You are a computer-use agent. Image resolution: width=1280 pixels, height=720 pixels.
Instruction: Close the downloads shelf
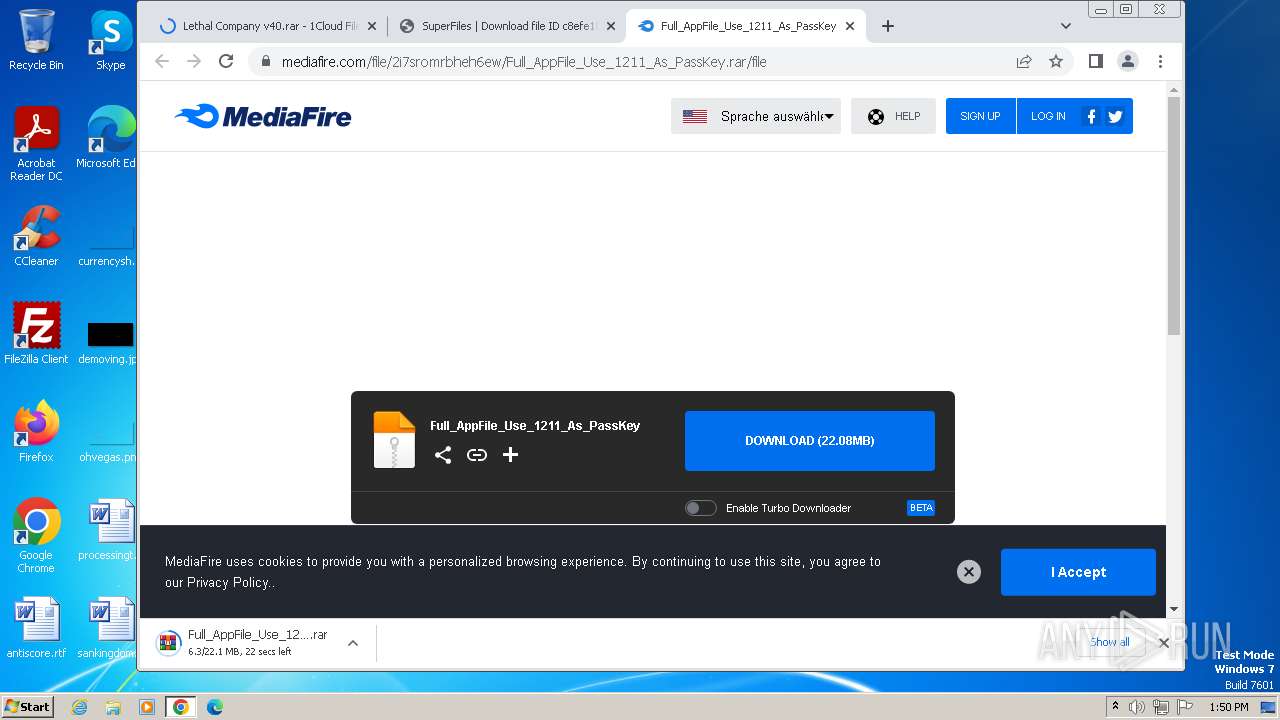[1164, 643]
